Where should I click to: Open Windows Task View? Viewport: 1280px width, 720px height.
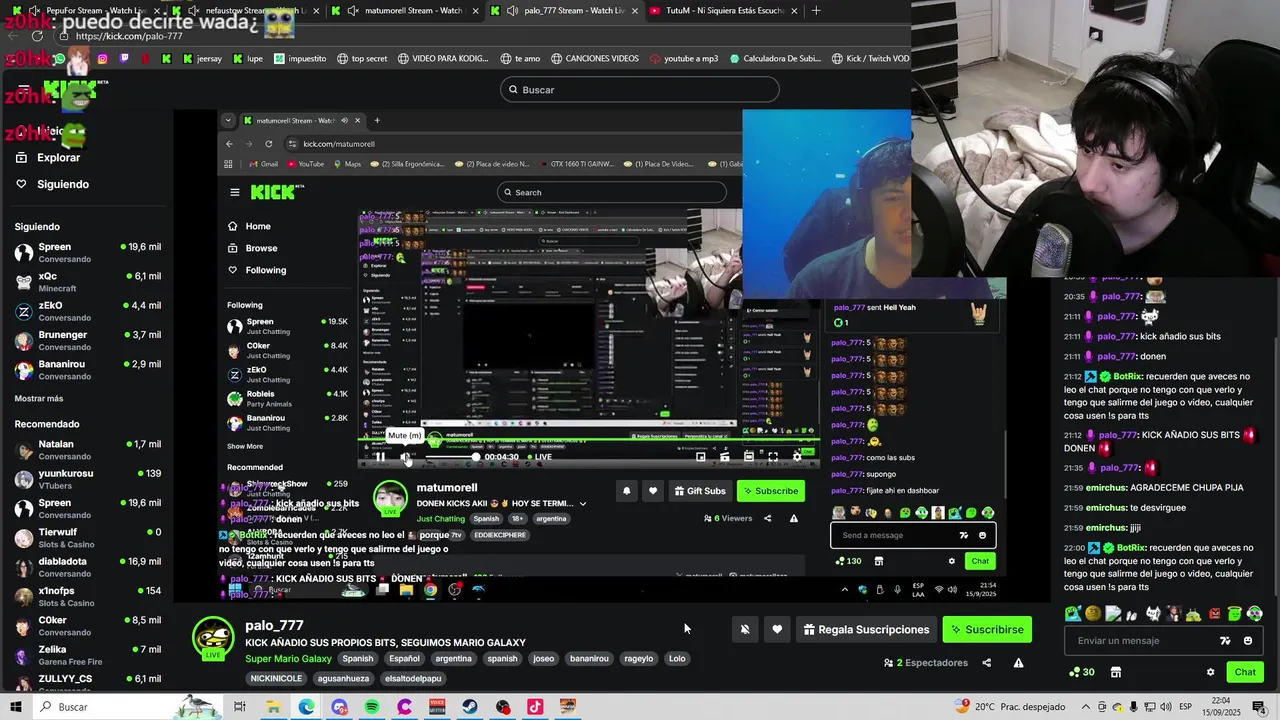pos(240,707)
